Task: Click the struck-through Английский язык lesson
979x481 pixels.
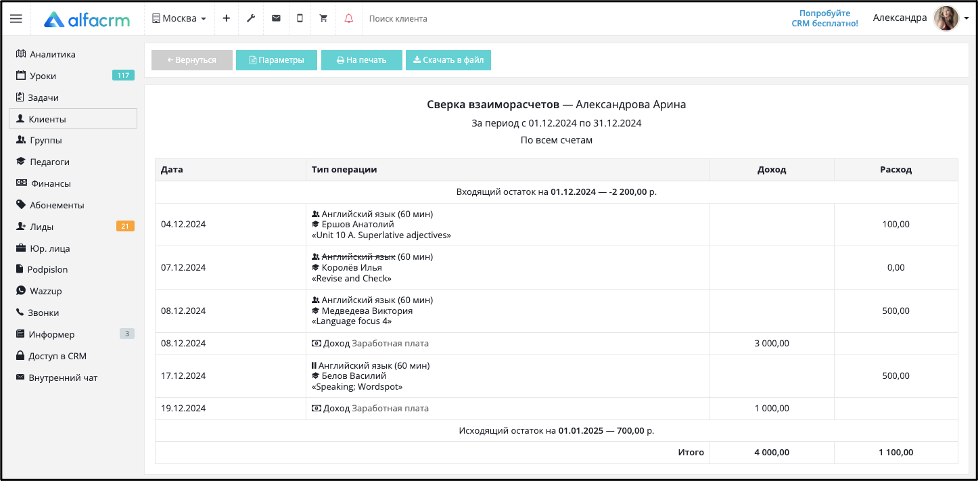Action: click(358, 257)
